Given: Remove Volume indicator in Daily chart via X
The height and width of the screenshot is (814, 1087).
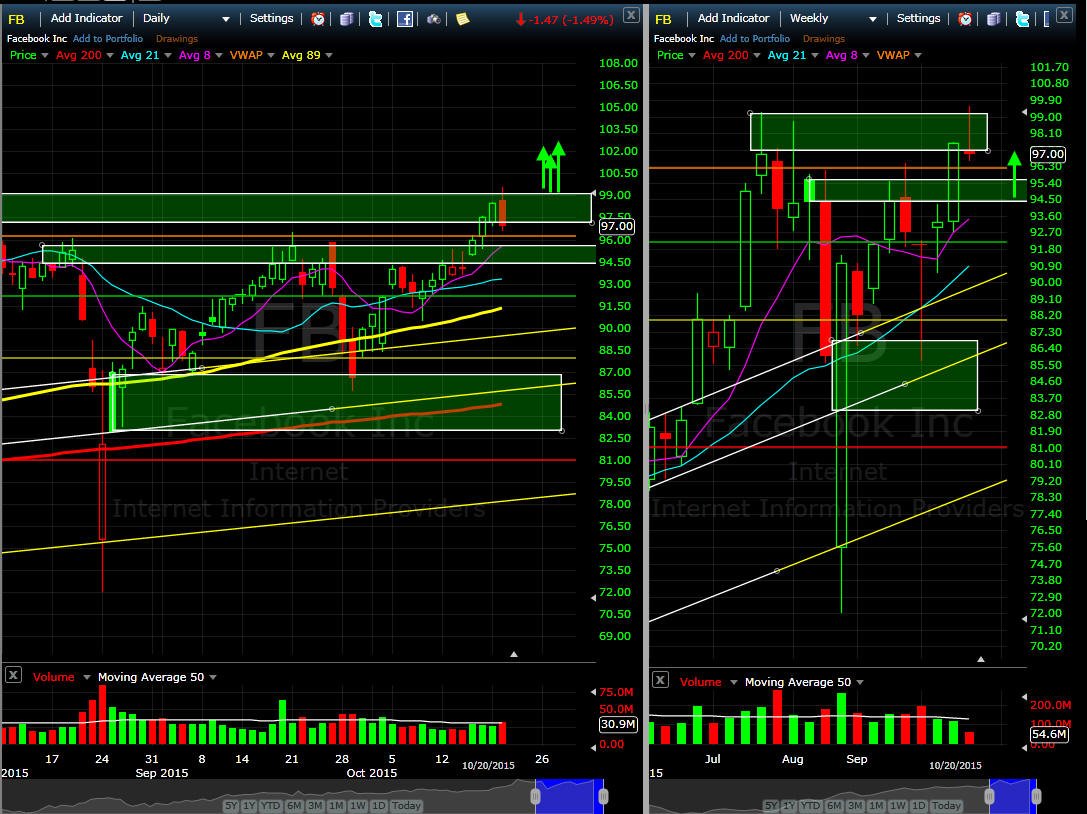Looking at the screenshot, I should coord(13,675).
